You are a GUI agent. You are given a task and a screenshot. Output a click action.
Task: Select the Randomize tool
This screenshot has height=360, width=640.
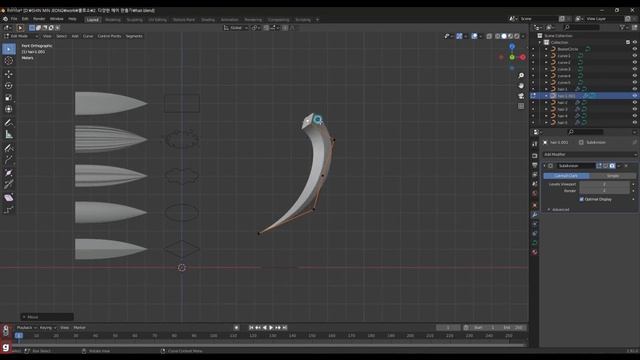(9, 210)
